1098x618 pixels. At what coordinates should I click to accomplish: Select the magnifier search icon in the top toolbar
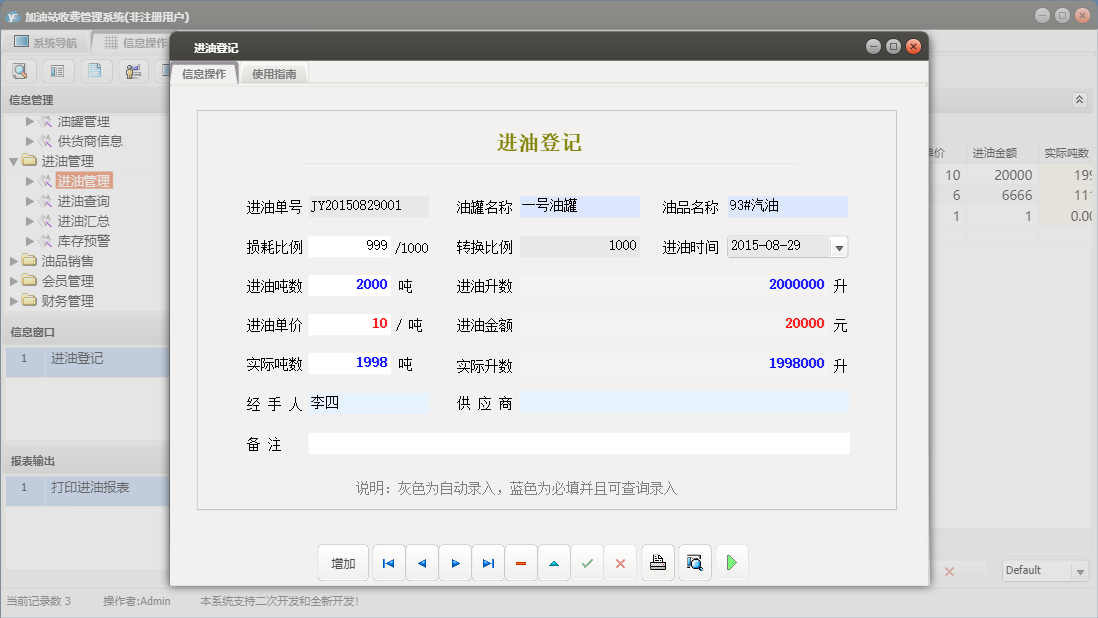pyautogui.click(x=20, y=70)
